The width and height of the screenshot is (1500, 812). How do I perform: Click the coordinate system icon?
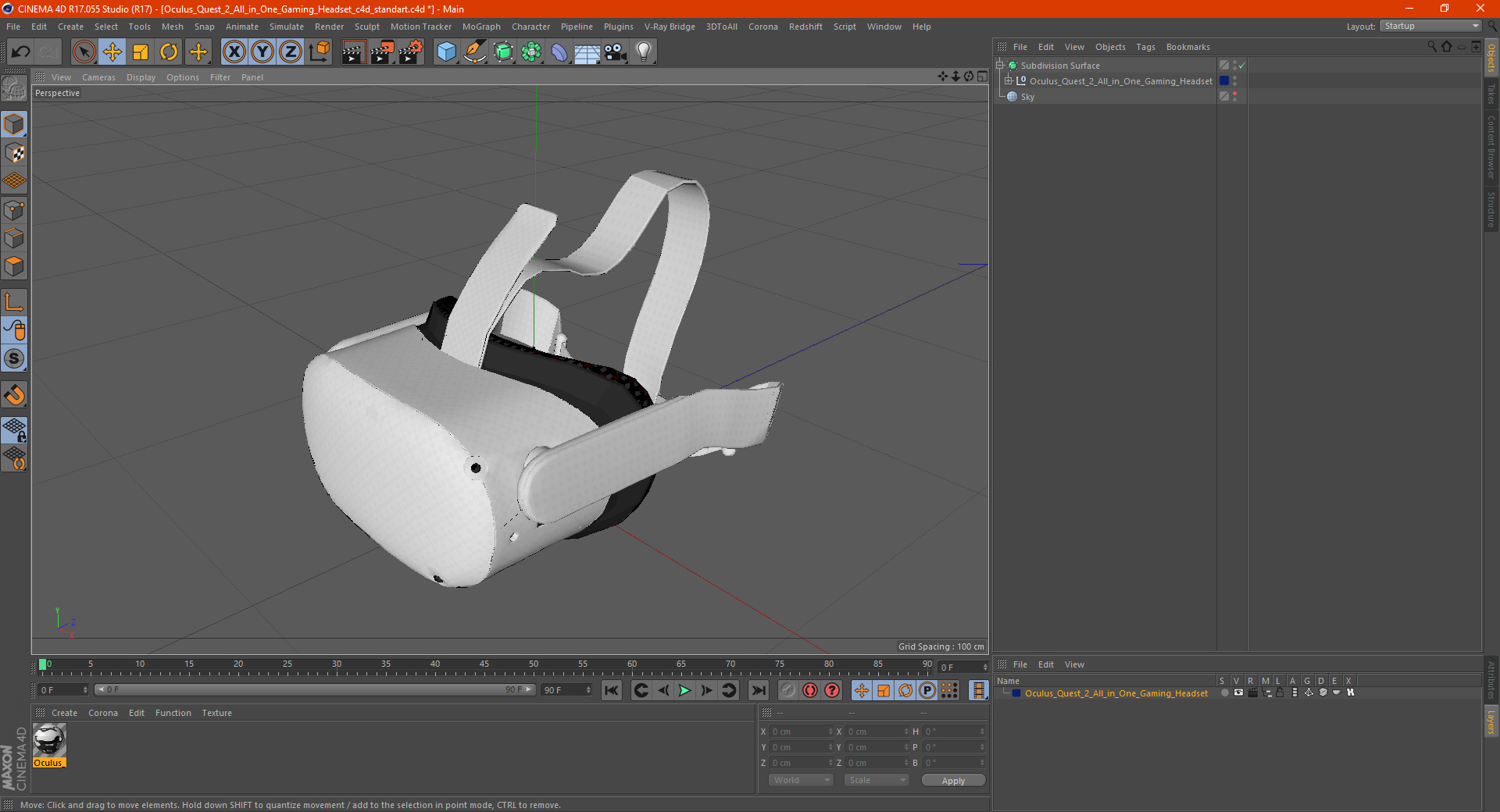pyautogui.click(x=319, y=52)
